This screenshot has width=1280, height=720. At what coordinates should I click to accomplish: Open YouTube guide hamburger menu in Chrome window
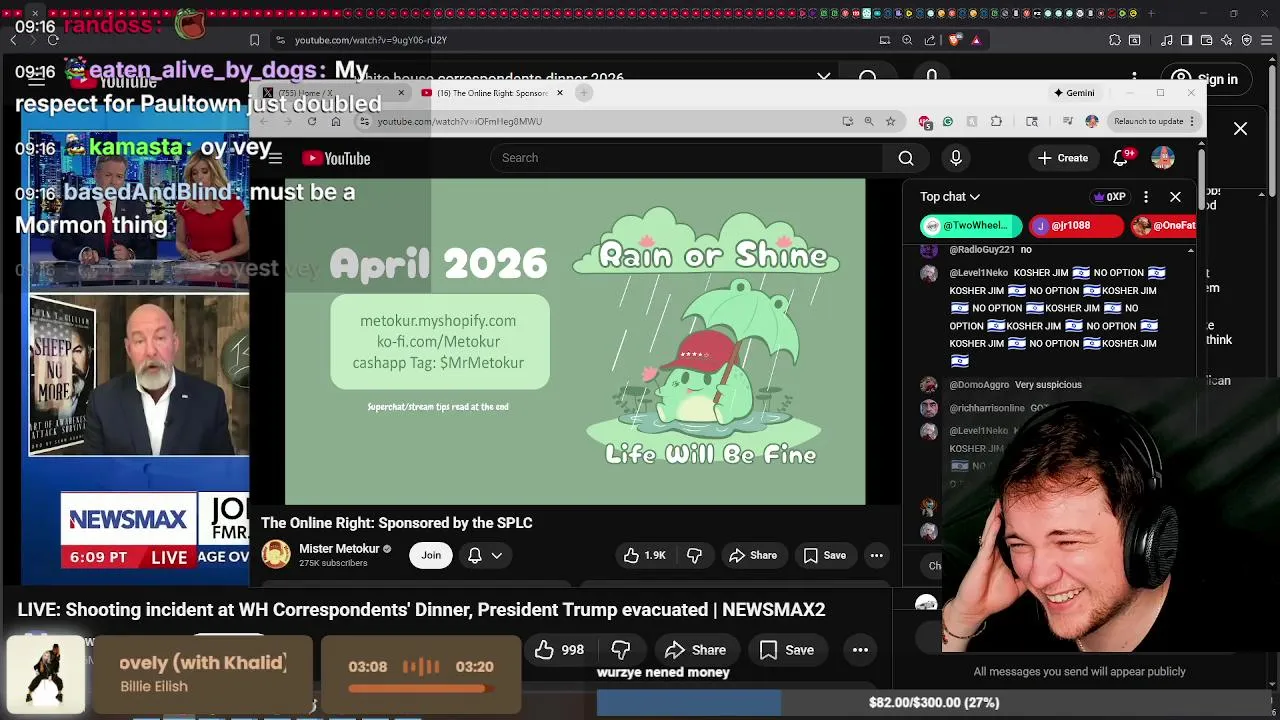click(275, 158)
